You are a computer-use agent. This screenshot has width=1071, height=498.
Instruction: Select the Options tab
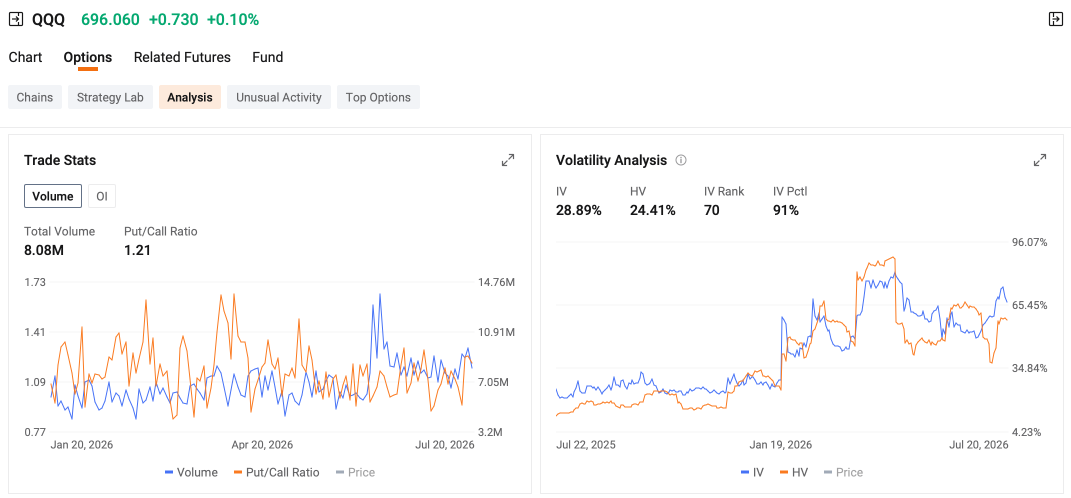[87, 57]
